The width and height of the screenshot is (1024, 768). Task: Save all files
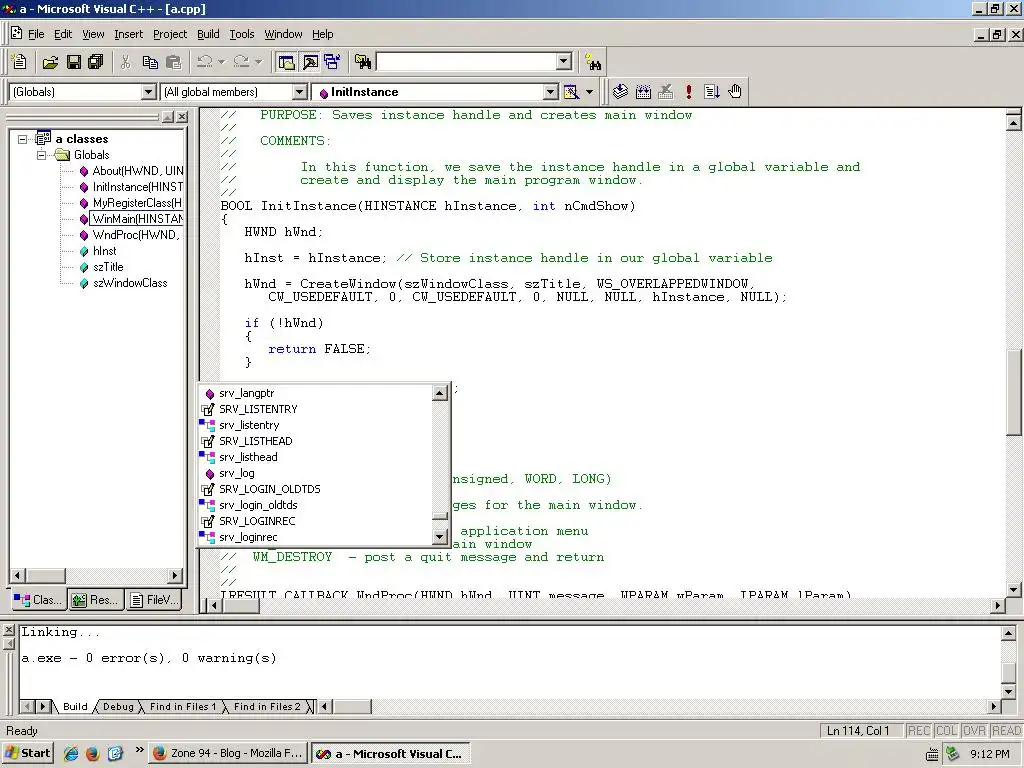pyautogui.click(x=95, y=62)
